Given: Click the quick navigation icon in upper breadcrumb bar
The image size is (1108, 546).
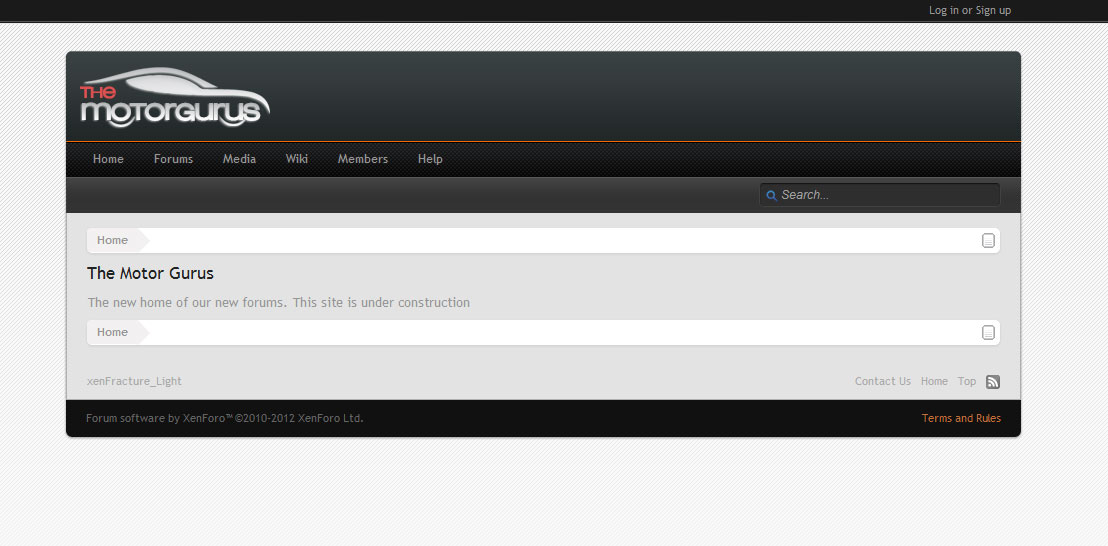Looking at the screenshot, I should pos(988,241).
